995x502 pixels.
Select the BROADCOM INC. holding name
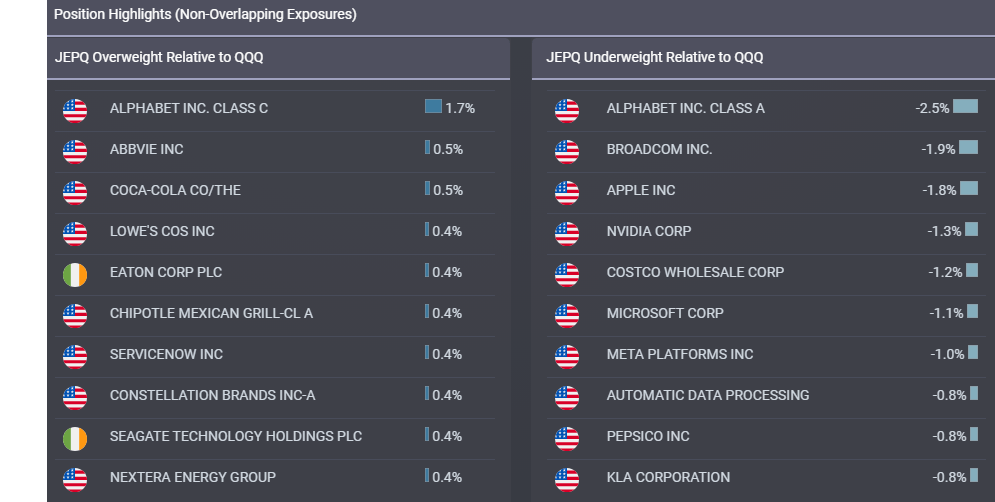659,149
